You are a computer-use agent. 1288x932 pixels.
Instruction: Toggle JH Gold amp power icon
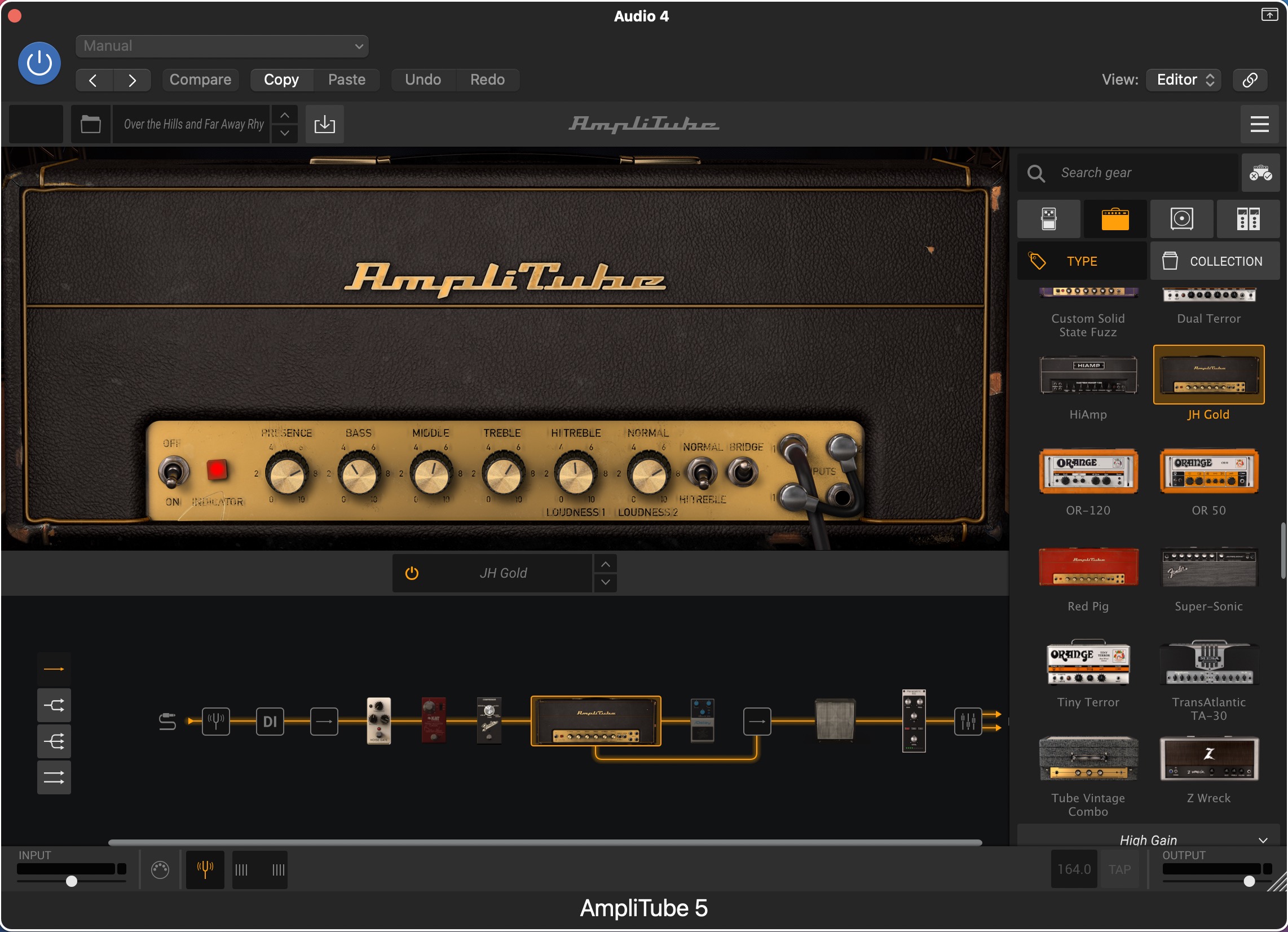(412, 573)
